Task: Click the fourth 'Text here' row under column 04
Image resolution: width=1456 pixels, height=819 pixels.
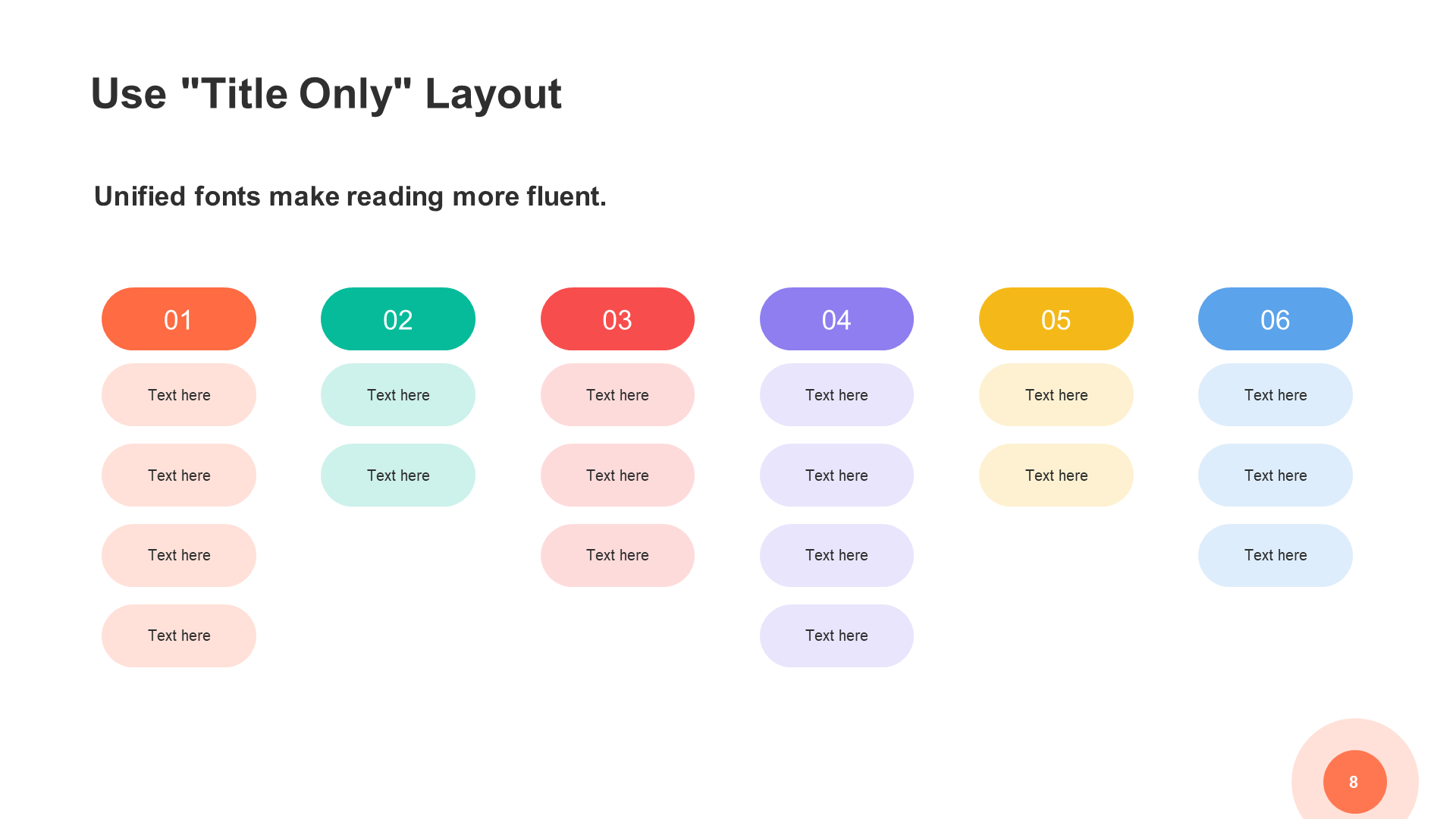Action: (x=835, y=634)
